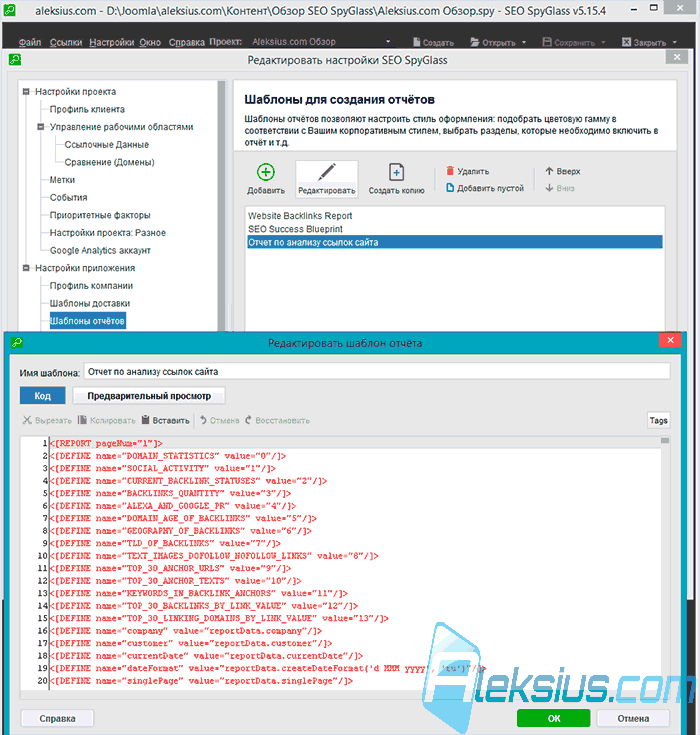Screen dimensions: 700x735
Task: Collapse the Project settings tree node
Action: (x=27, y=91)
